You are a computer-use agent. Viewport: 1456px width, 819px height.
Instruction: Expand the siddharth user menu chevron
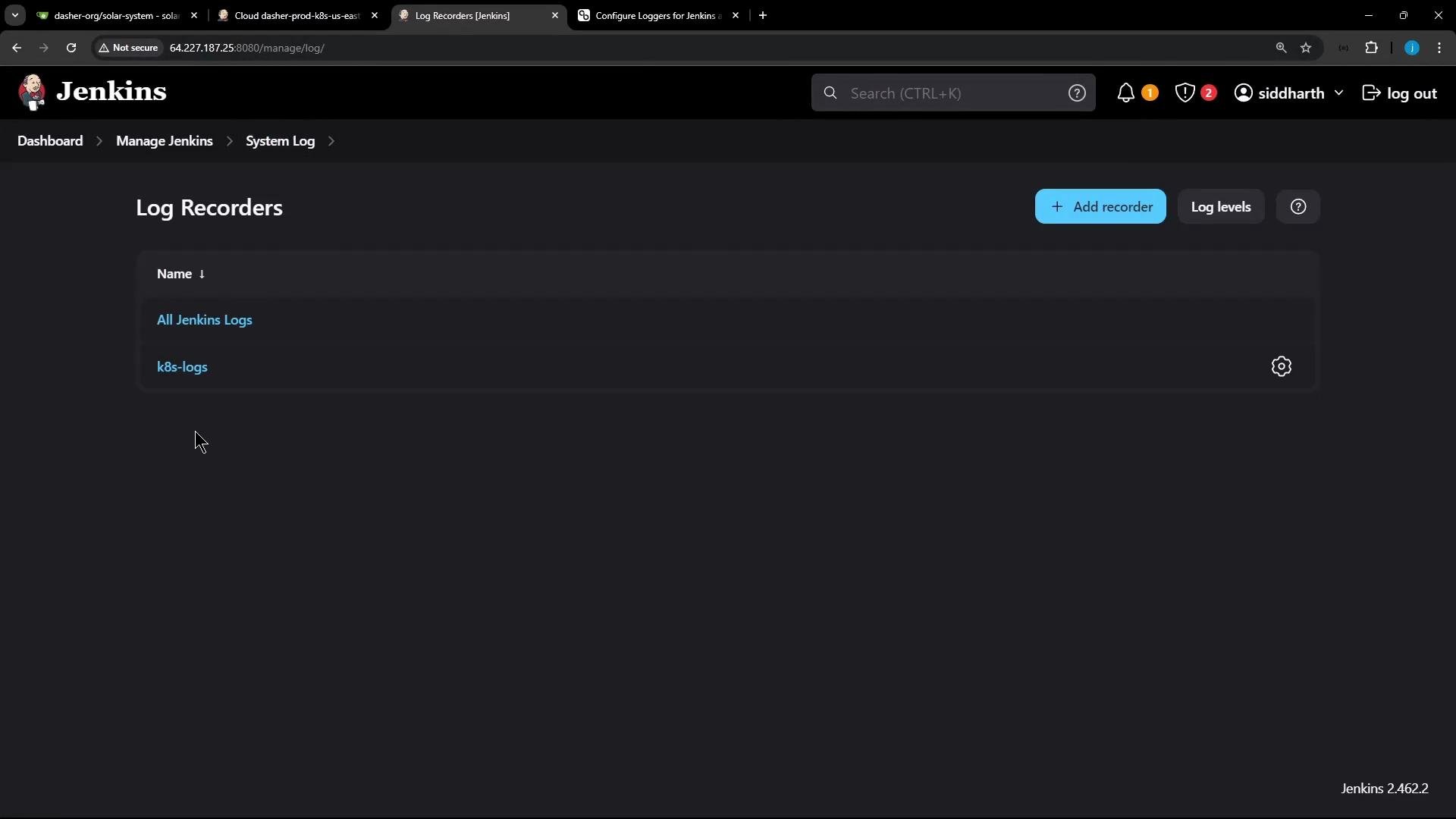click(x=1338, y=93)
